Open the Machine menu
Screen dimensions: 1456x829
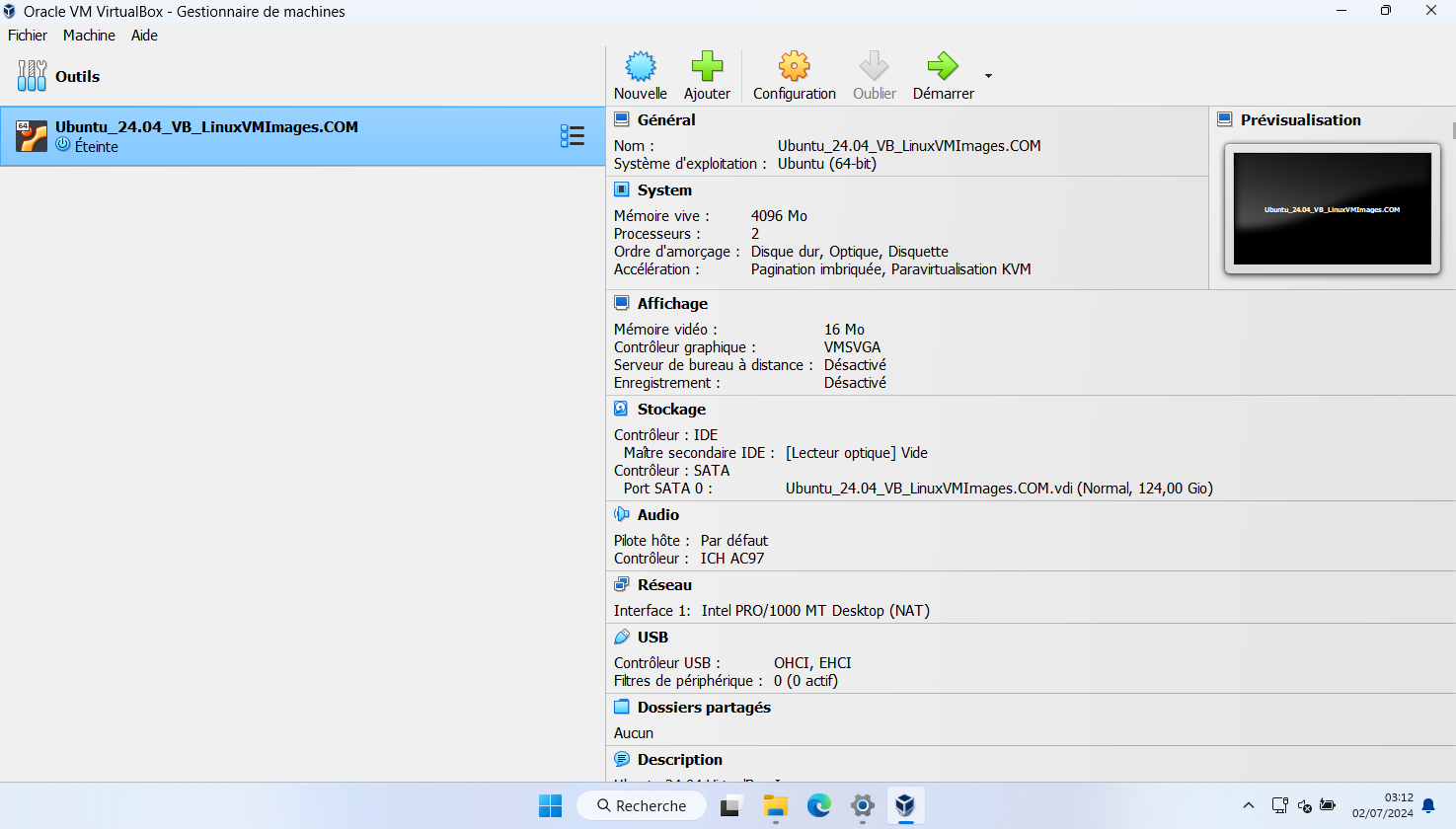[x=89, y=35]
